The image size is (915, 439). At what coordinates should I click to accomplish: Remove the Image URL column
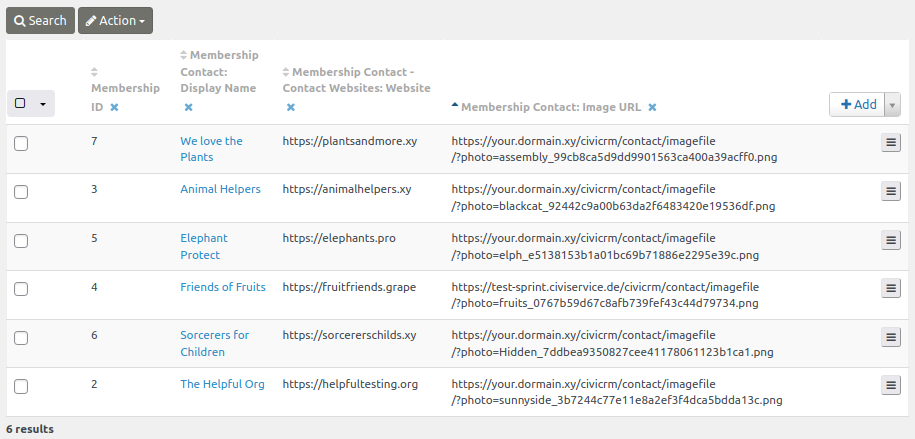pyautogui.click(x=652, y=107)
